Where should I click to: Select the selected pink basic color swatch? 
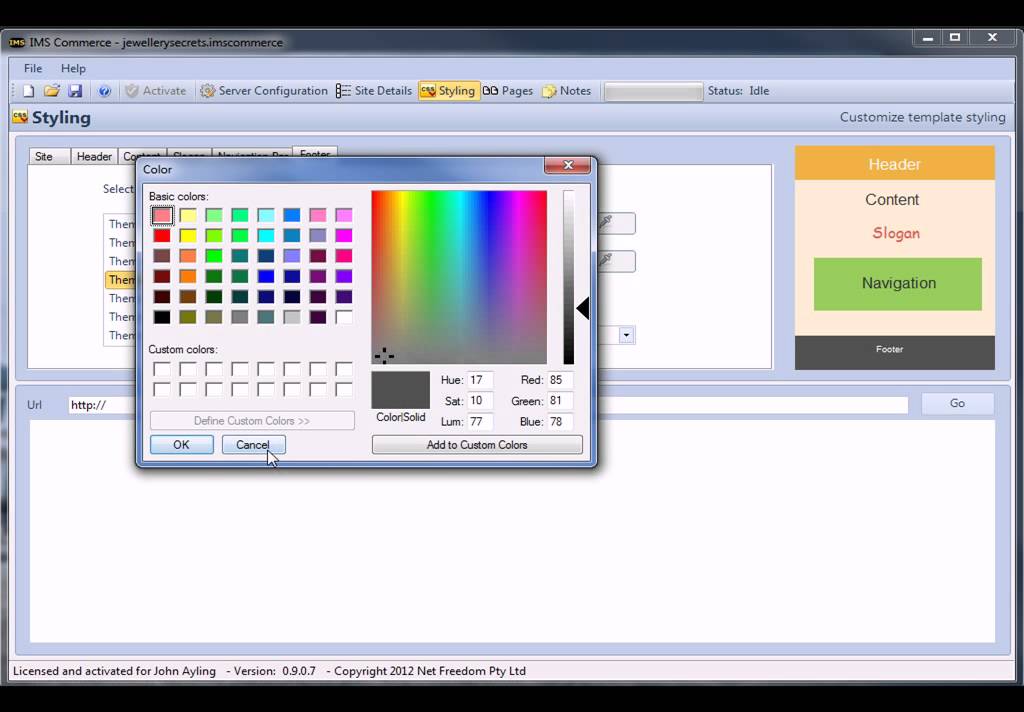click(162, 215)
